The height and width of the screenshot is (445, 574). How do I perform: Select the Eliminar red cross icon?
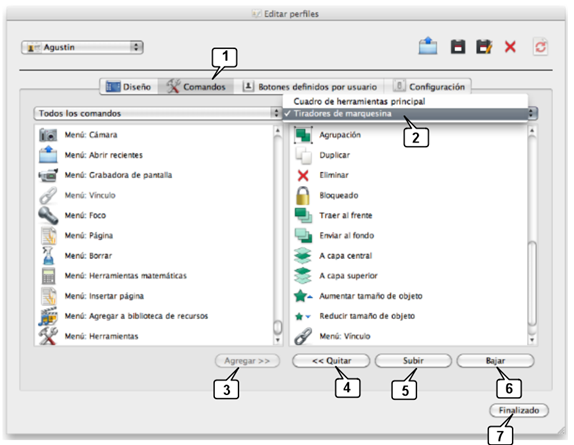coord(303,175)
